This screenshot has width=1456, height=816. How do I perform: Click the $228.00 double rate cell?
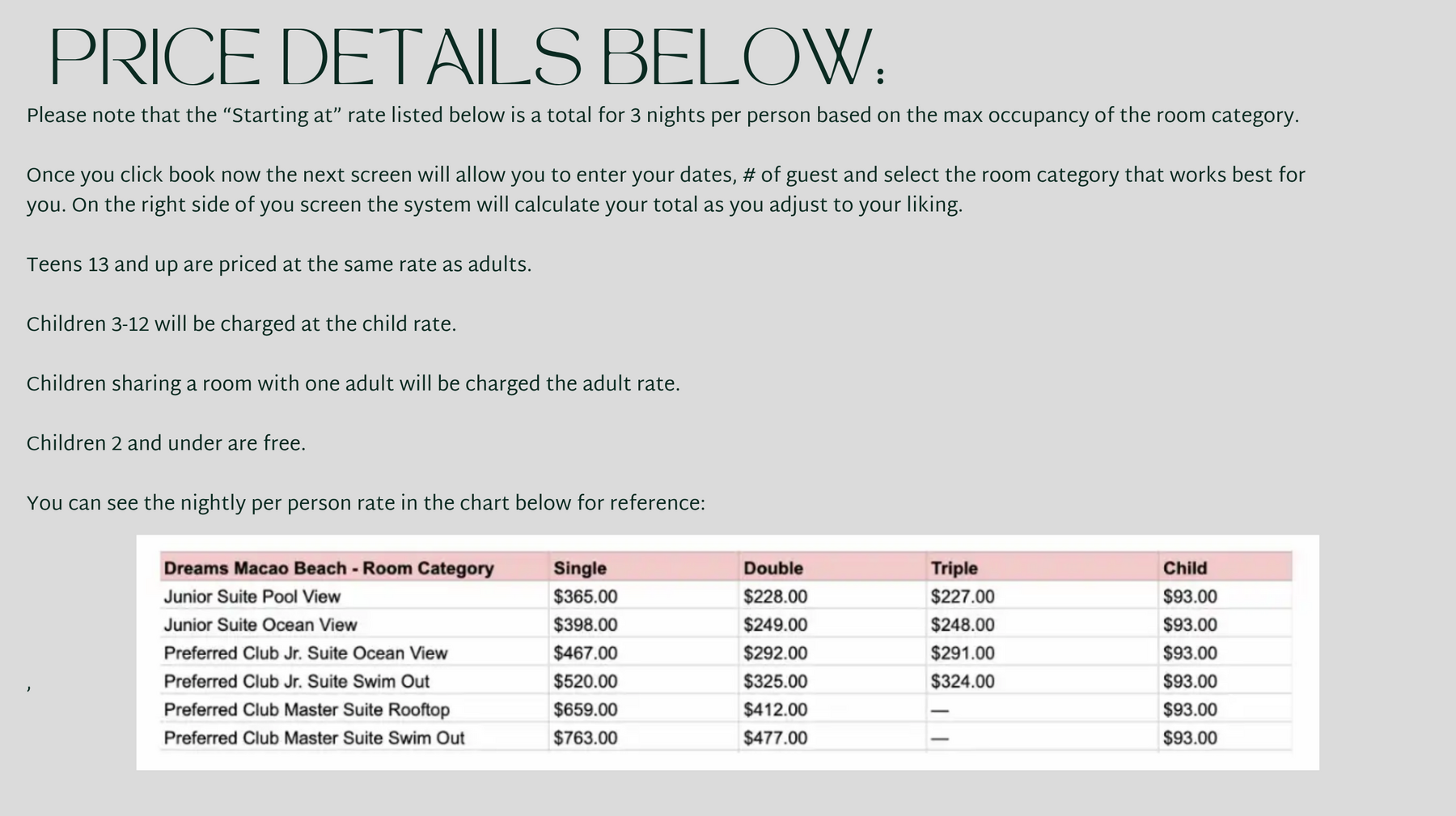coord(775,597)
